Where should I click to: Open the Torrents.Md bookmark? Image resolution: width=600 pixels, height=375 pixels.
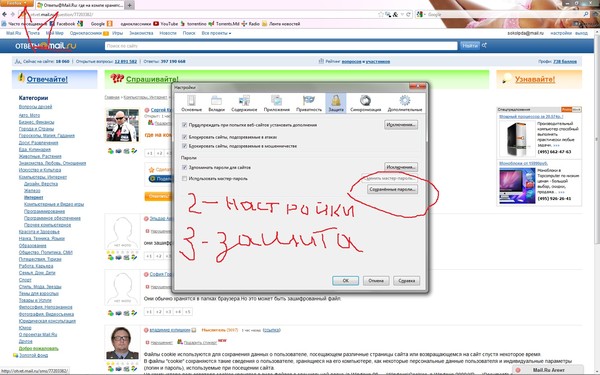(x=224, y=24)
